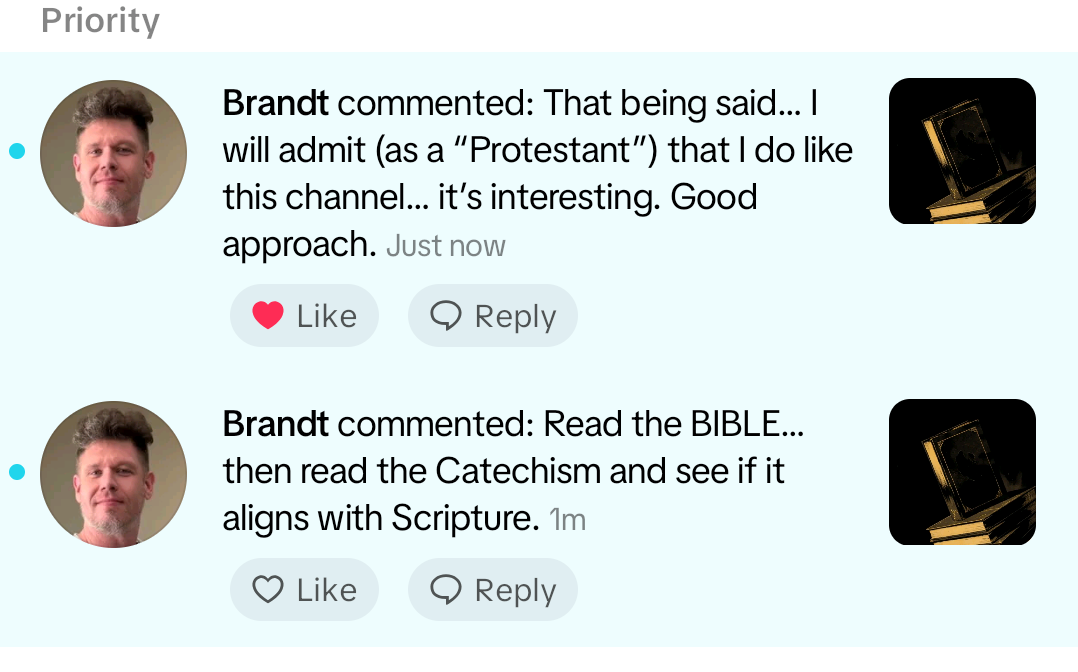Tap the Like label next to the red heart
The height and width of the screenshot is (672, 1078).
point(327,316)
